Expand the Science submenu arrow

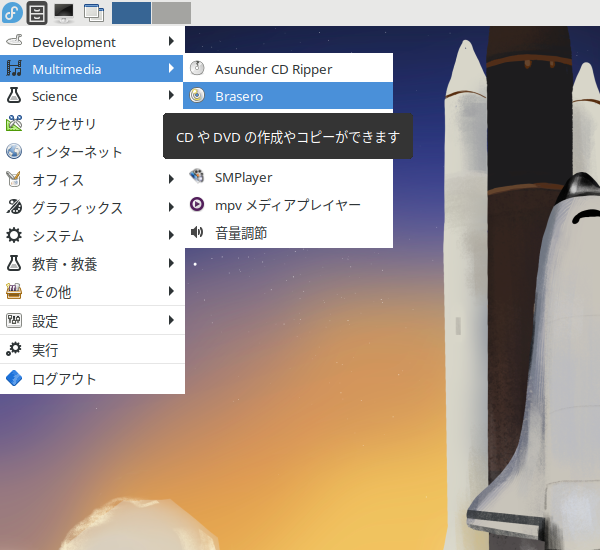pos(171,95)
